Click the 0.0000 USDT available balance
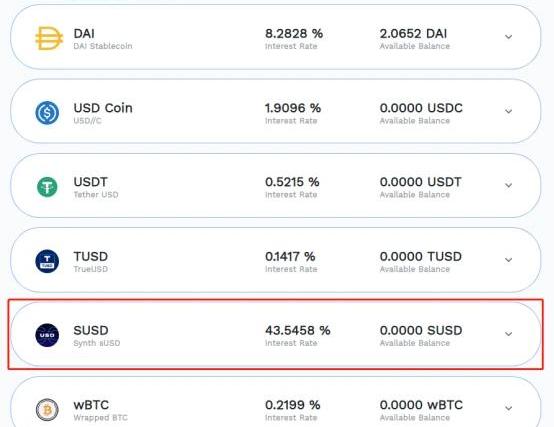 420,182
